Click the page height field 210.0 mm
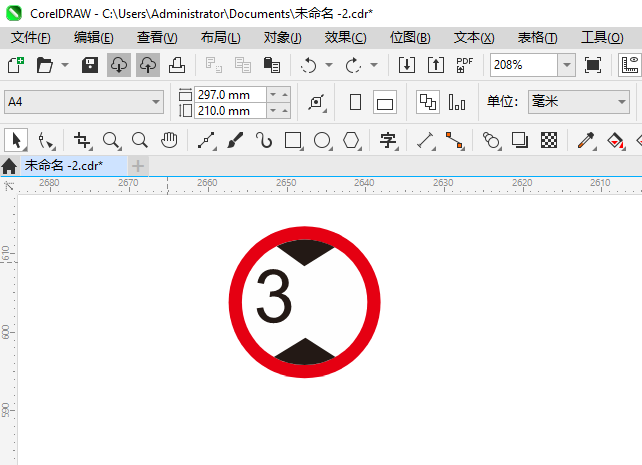This screenshot has width=642, height=465. pos(230,111)
